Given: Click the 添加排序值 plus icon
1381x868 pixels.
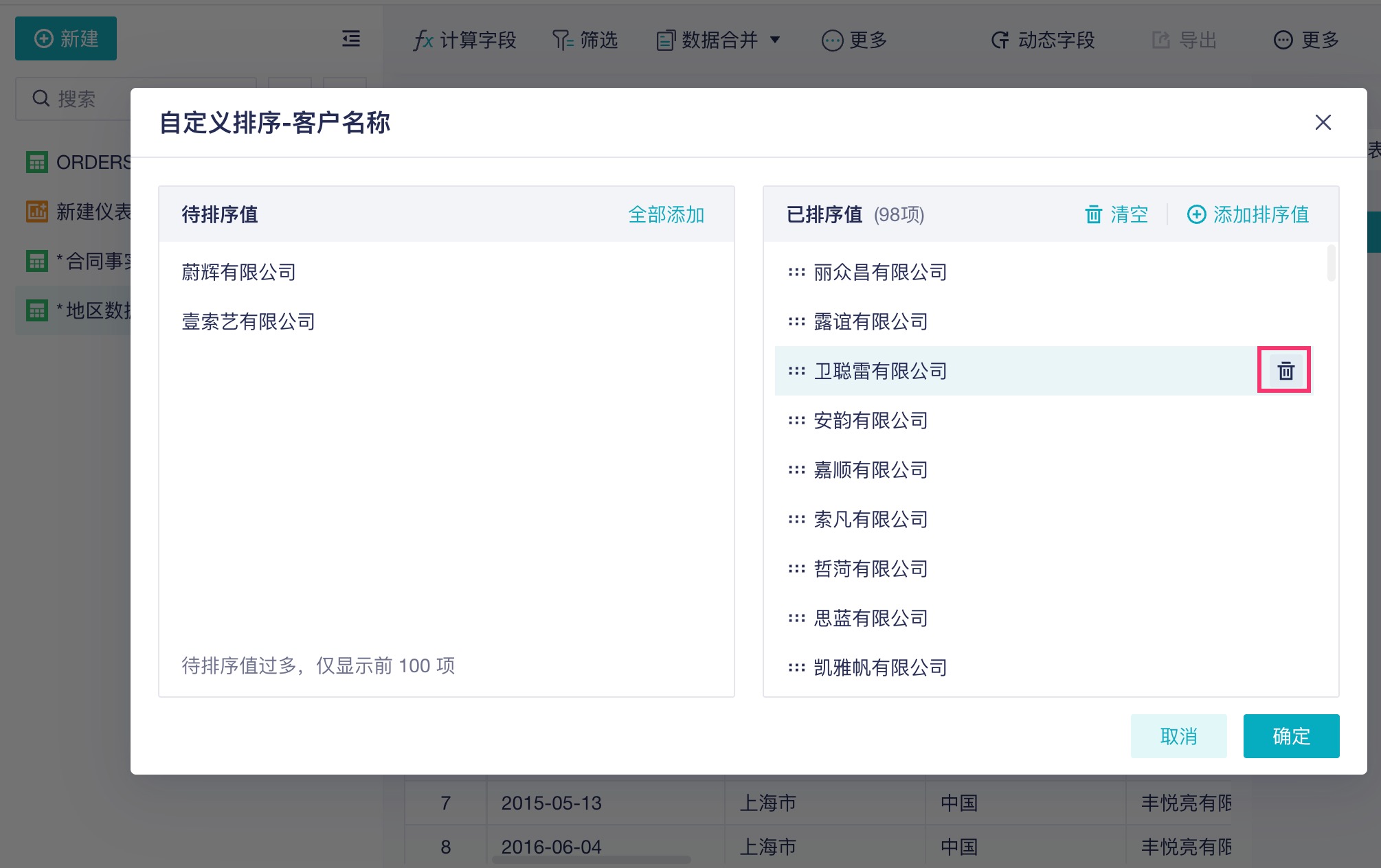Looking at the screenshot, I should click(x=1196, y=215).
